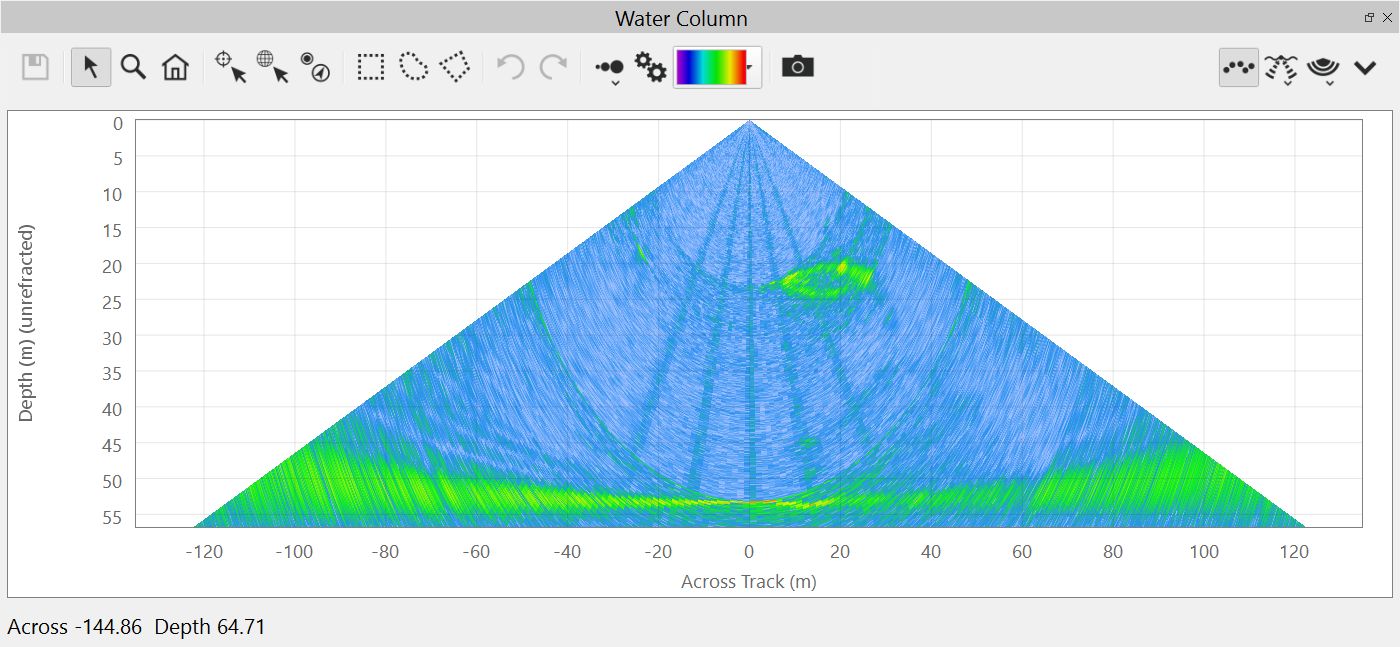The width and height of the screenshot is (1400, 647).
Task: Choose the dotted polygon selection tool
Action: tap(455, 67)
